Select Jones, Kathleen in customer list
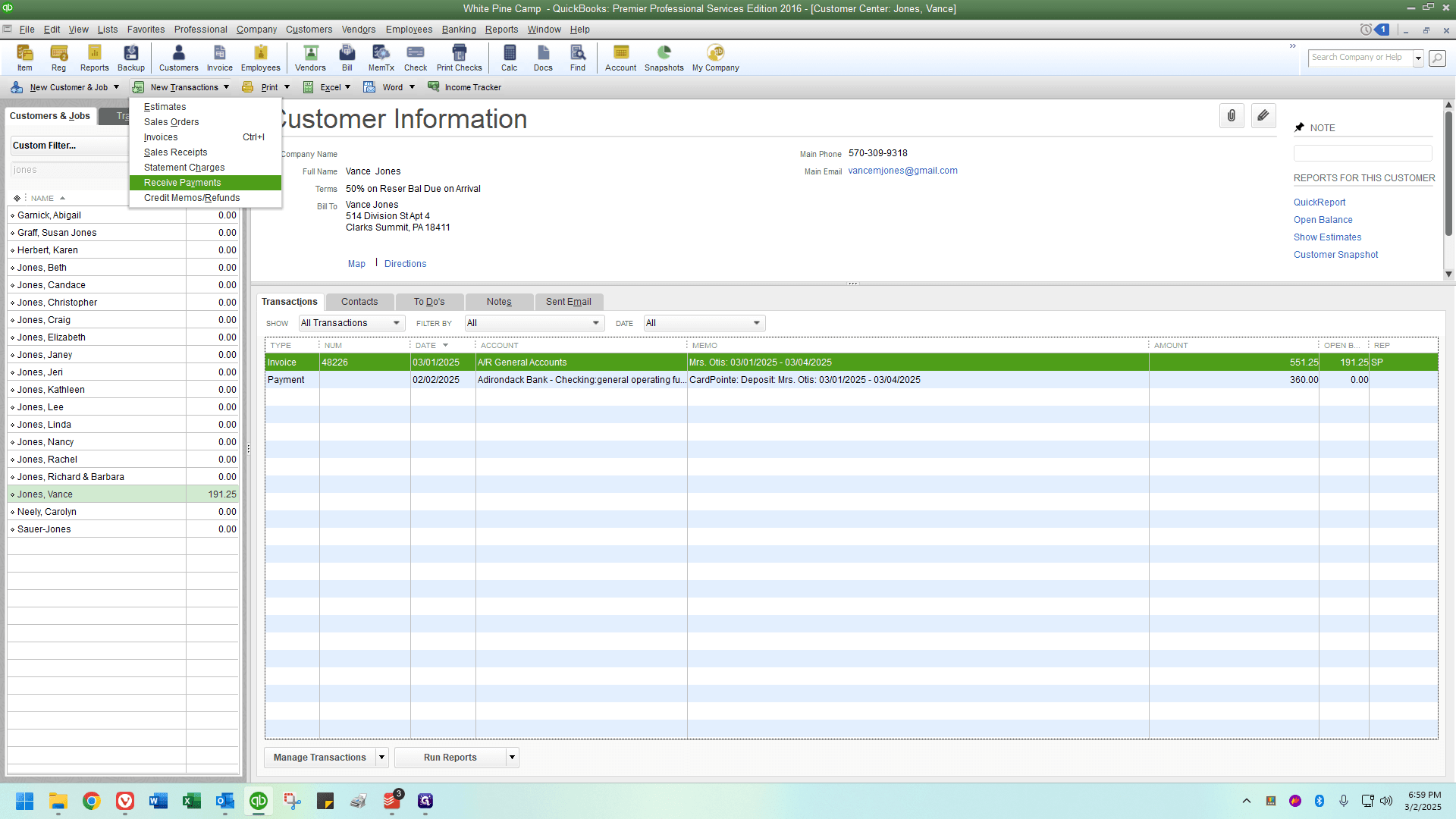This screenshot has height=819, width=1456. 124,390
